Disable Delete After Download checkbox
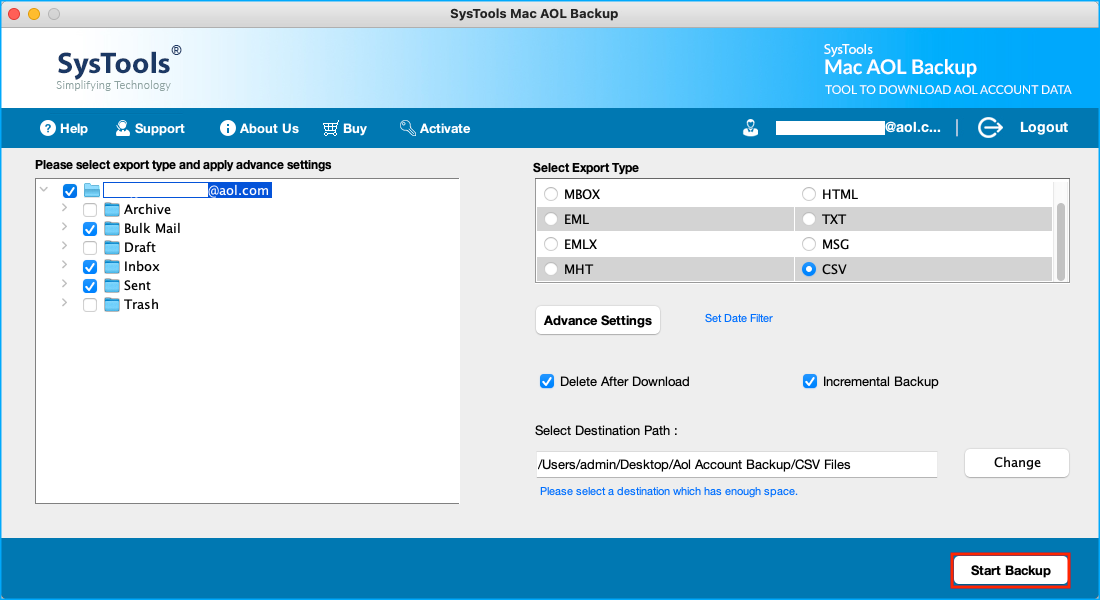Image resolution: width=1100 pixels, height=600 pixels. pos(547,381)
